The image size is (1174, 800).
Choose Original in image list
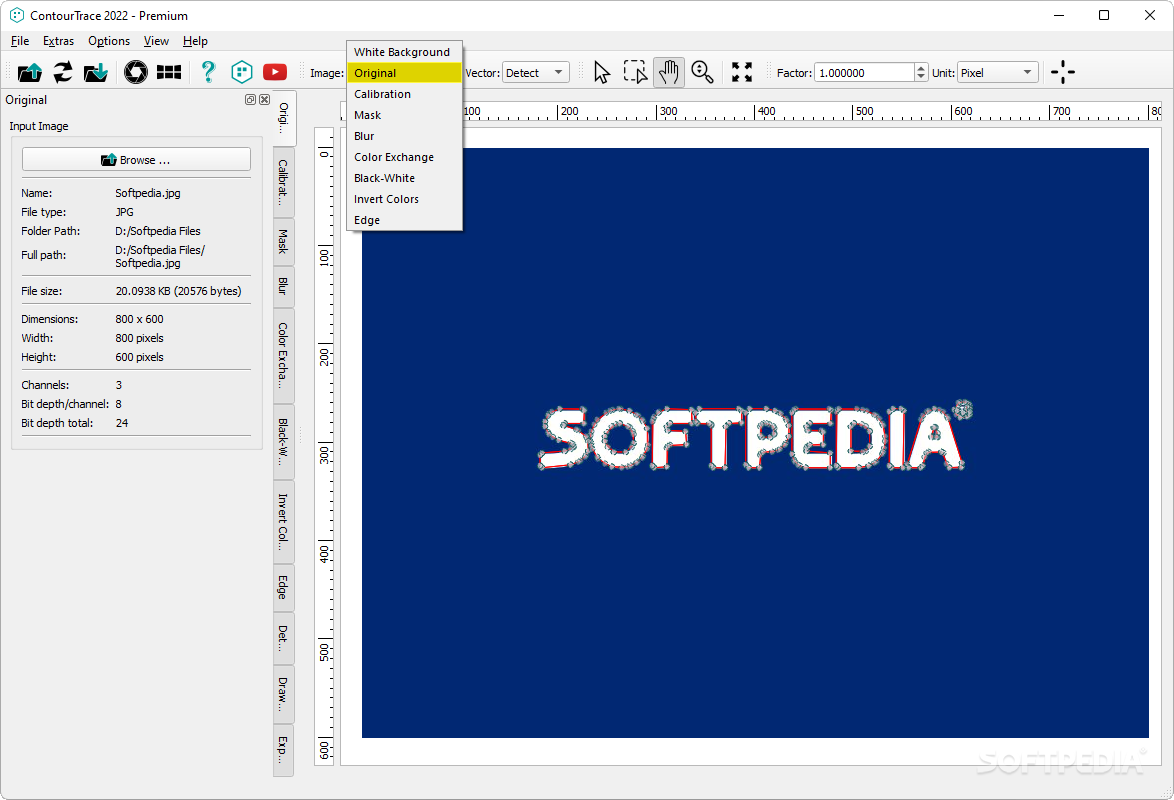[x=404, y=73]
